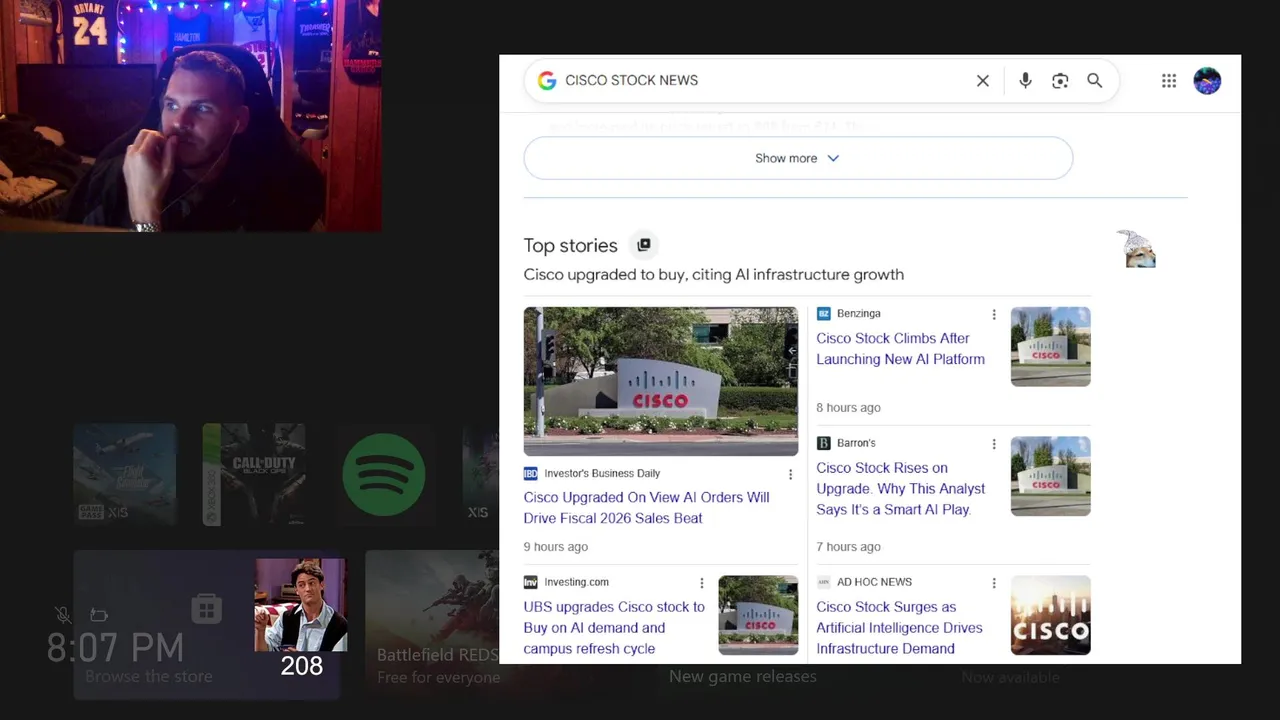Open the Google apps grid icon
The width and height of the screenshot is (1280, 720).
point(1169,81)
